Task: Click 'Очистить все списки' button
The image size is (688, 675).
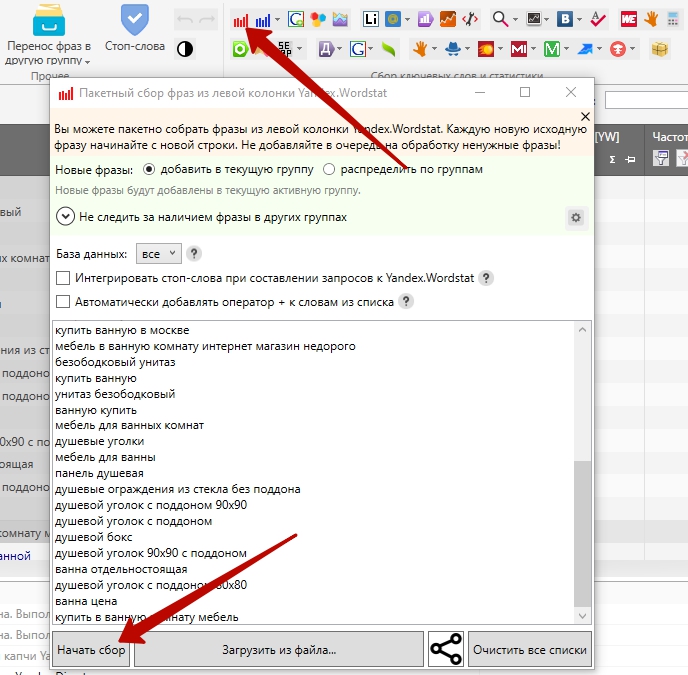Action: click(530, 650)
